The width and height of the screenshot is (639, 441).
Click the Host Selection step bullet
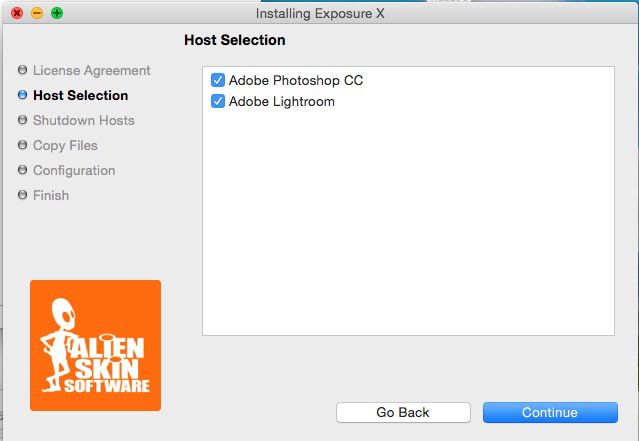[22, 95]
